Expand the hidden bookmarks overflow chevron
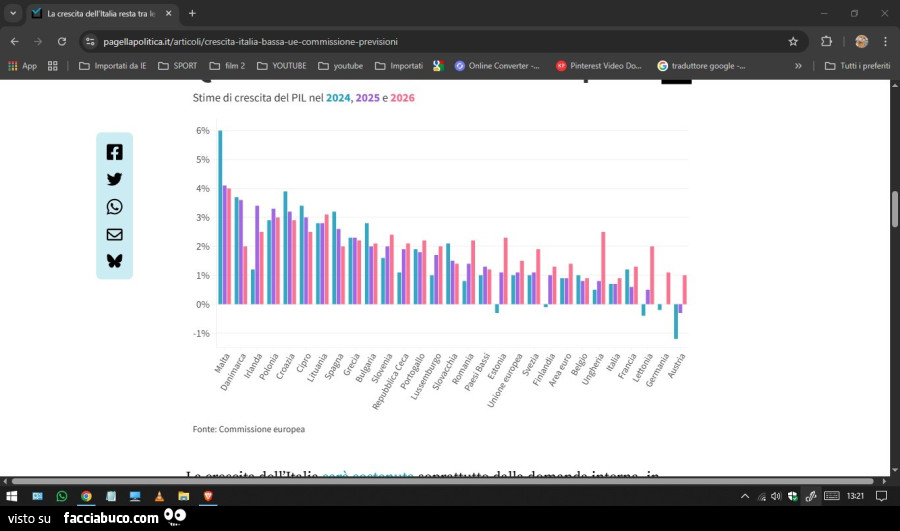The height and width of the screenshot is (531, 900). click(x=798, y=66)
